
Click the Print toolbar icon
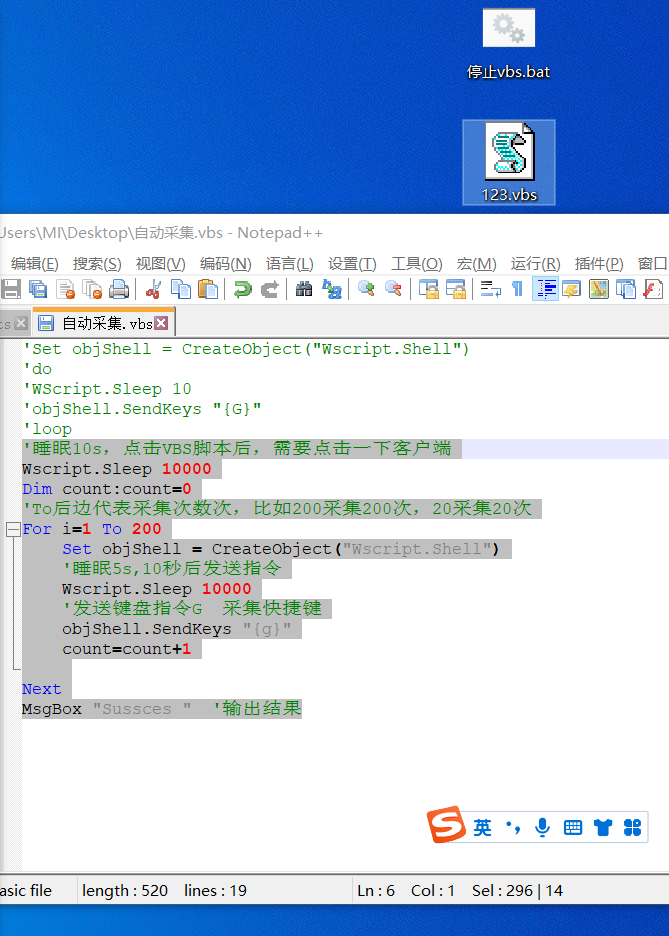tap(119, 290)
